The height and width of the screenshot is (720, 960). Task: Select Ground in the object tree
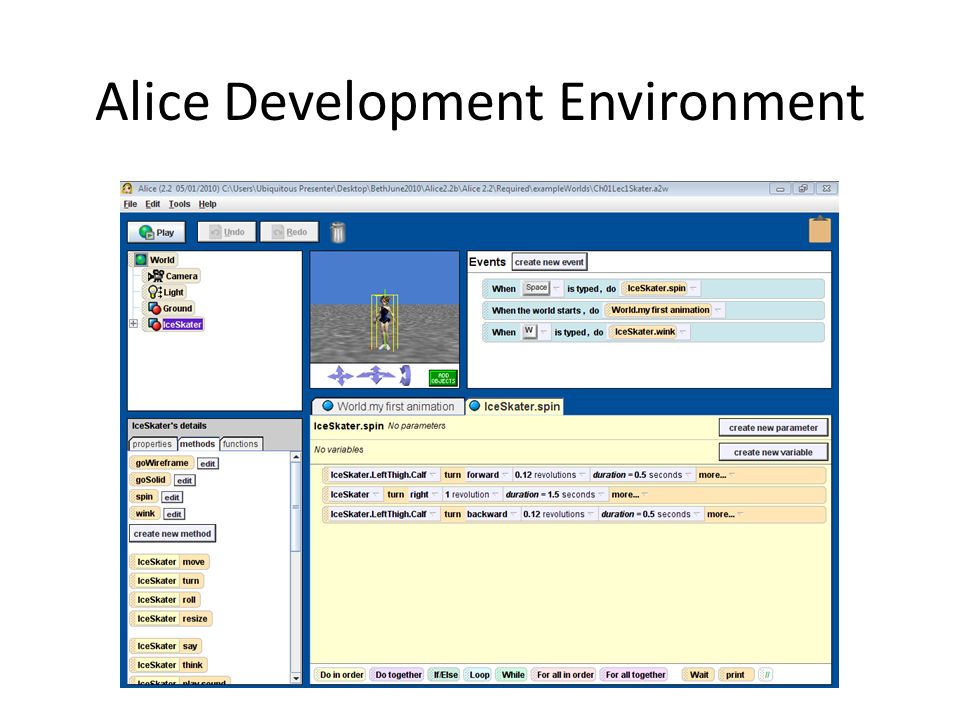(170, 308)
